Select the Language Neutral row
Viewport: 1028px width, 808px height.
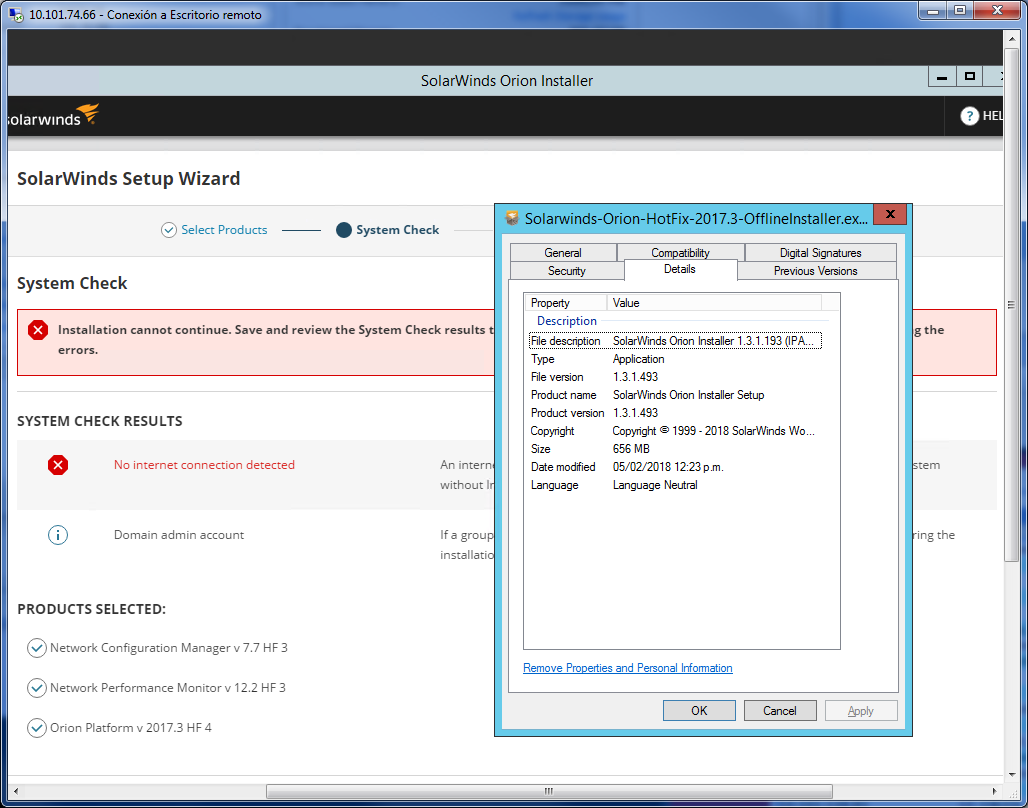click(x=675, y=485)
